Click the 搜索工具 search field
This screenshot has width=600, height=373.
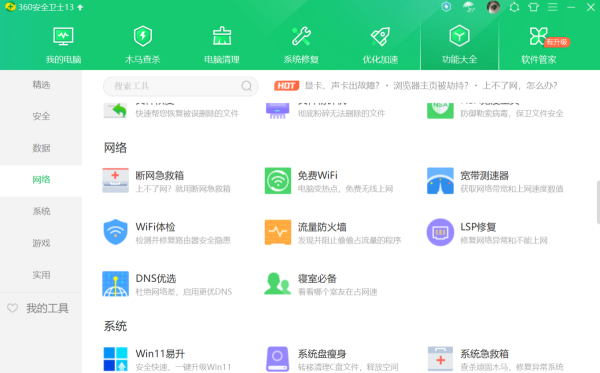(180, 86)
